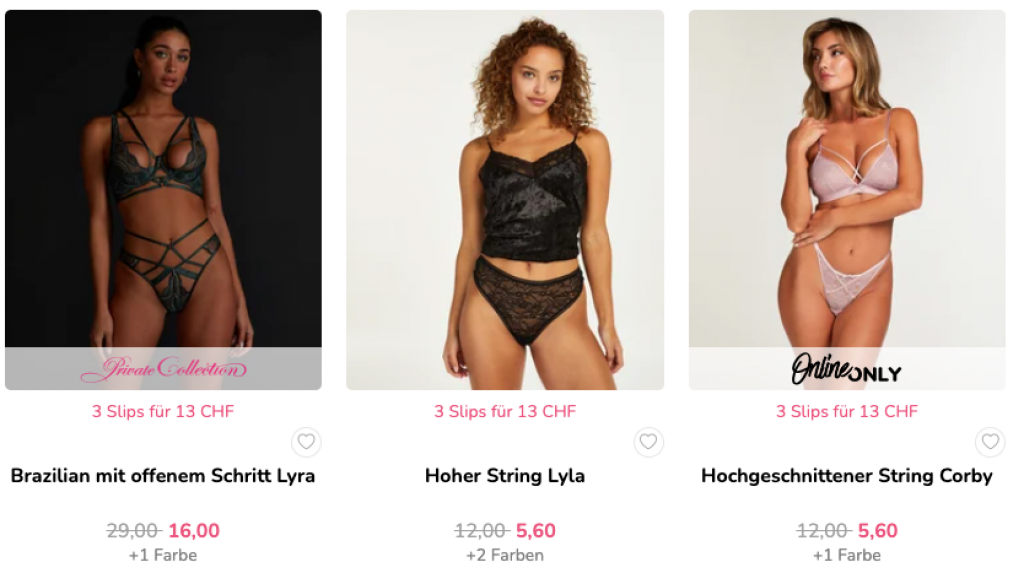Click heart icon for Hoher String Lyla
The image size is (1024, 573).
point(648,442)
